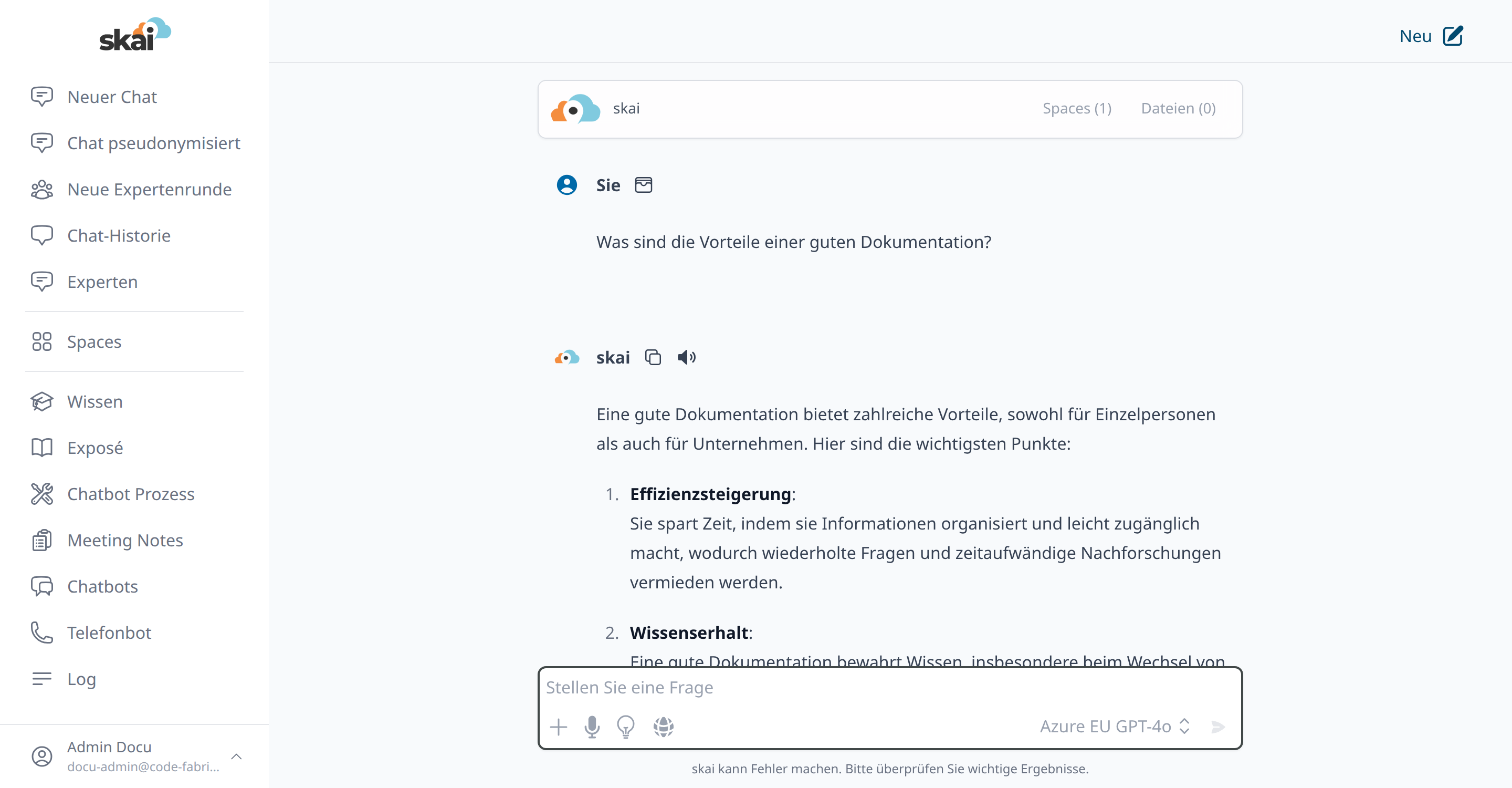Click the Telefonbot phone icon

point(41,633)
